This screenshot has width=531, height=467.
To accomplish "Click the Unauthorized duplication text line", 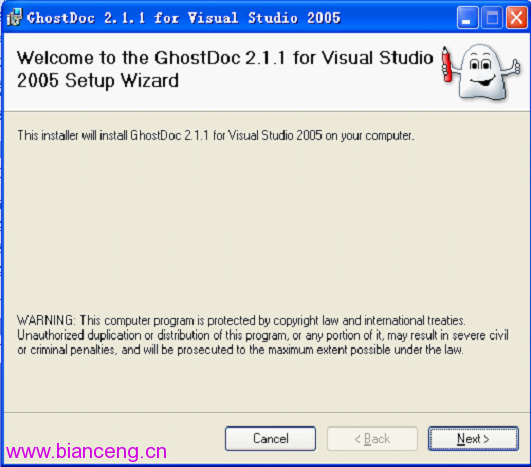I will click(263, 335).
